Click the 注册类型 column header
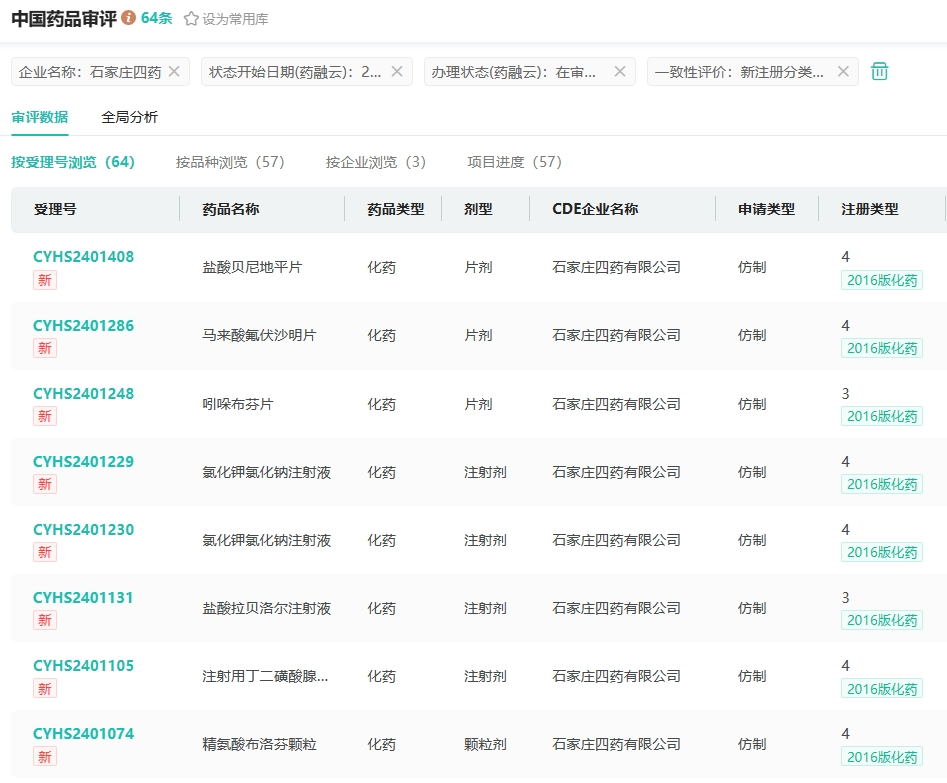Image resolution: width=947 pixels, height=783 pixels. pyautogui.click(x=869, y=209)
